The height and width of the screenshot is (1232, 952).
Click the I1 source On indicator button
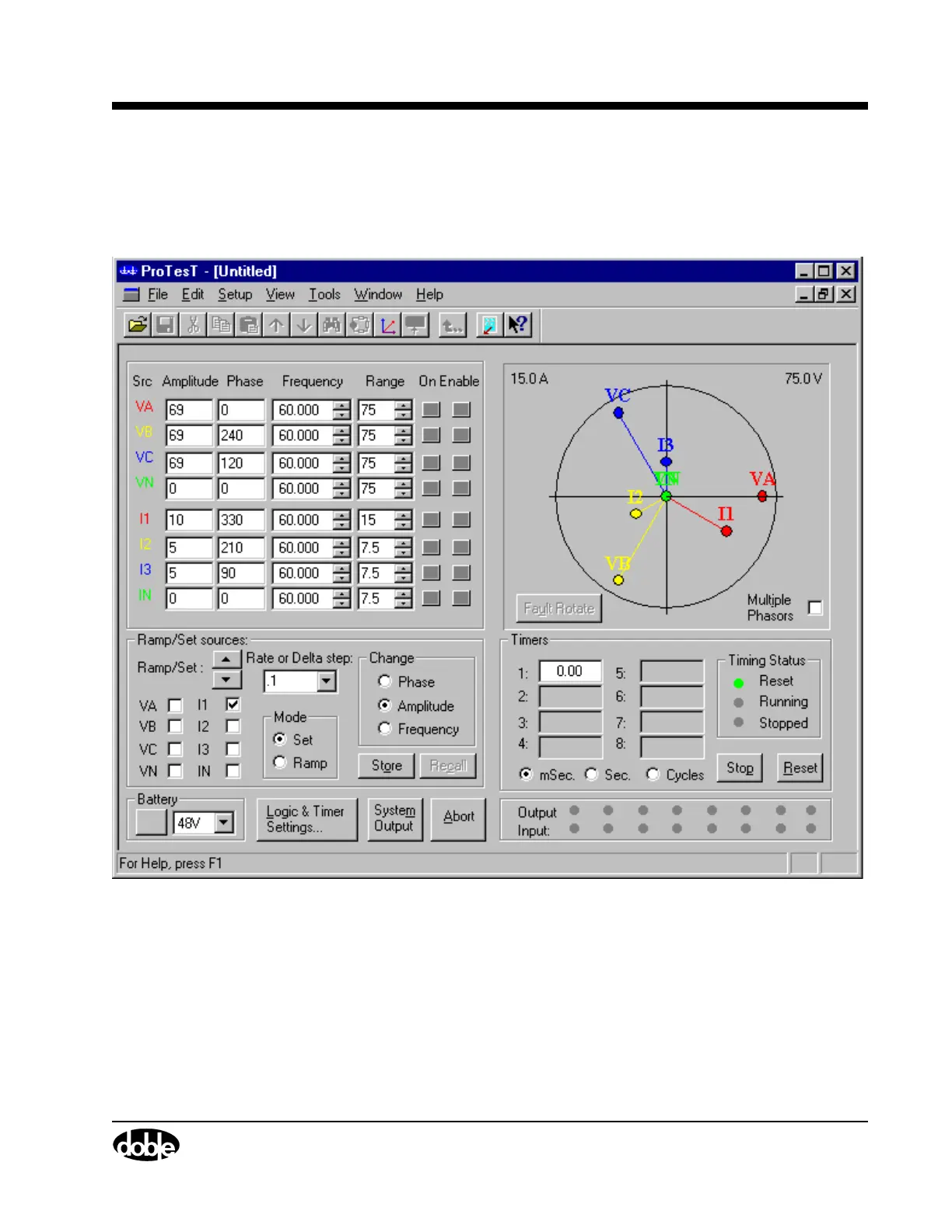pyautogui.click(x=432, y=520)
